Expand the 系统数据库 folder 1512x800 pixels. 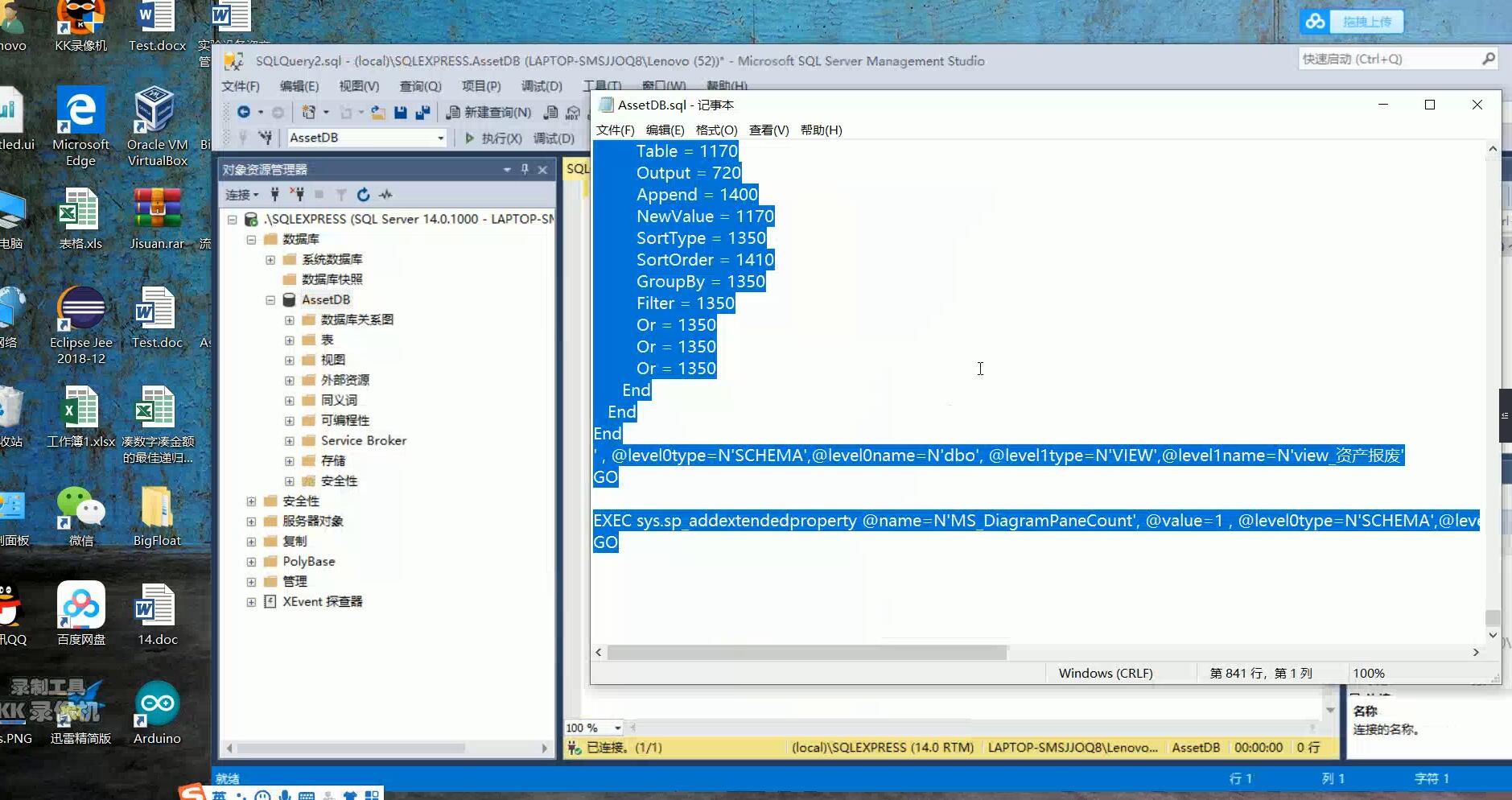tap(270, 259)
